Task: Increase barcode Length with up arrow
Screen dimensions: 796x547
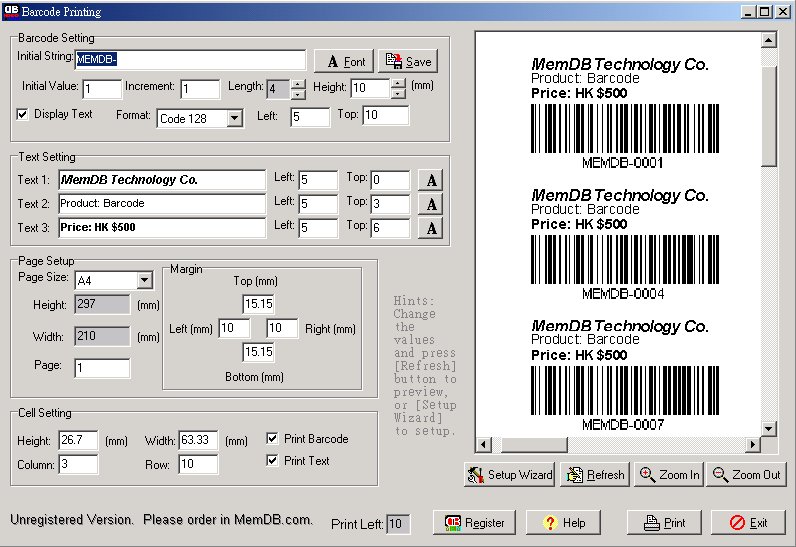Action: (298, 84)
